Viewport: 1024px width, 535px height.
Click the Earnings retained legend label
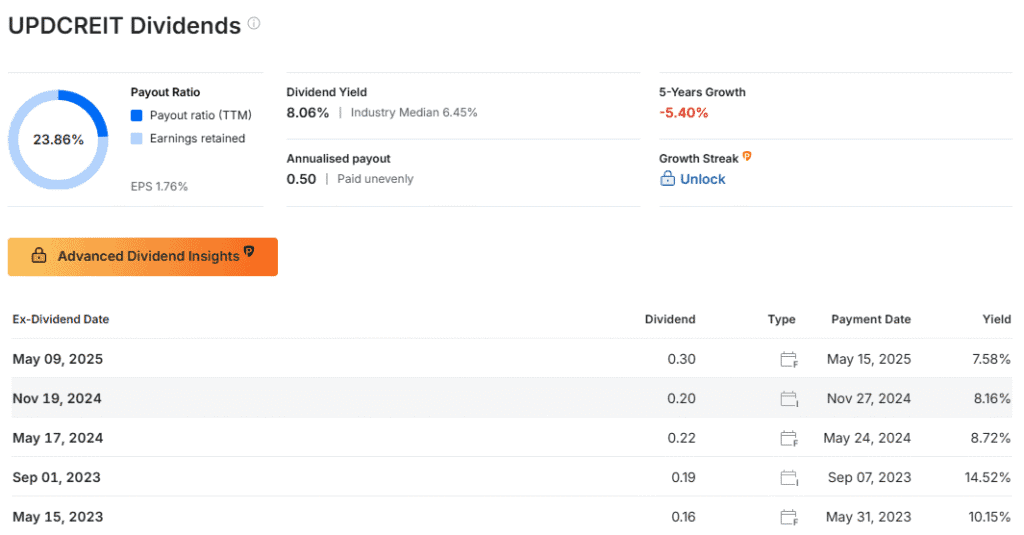coord(197,138)
